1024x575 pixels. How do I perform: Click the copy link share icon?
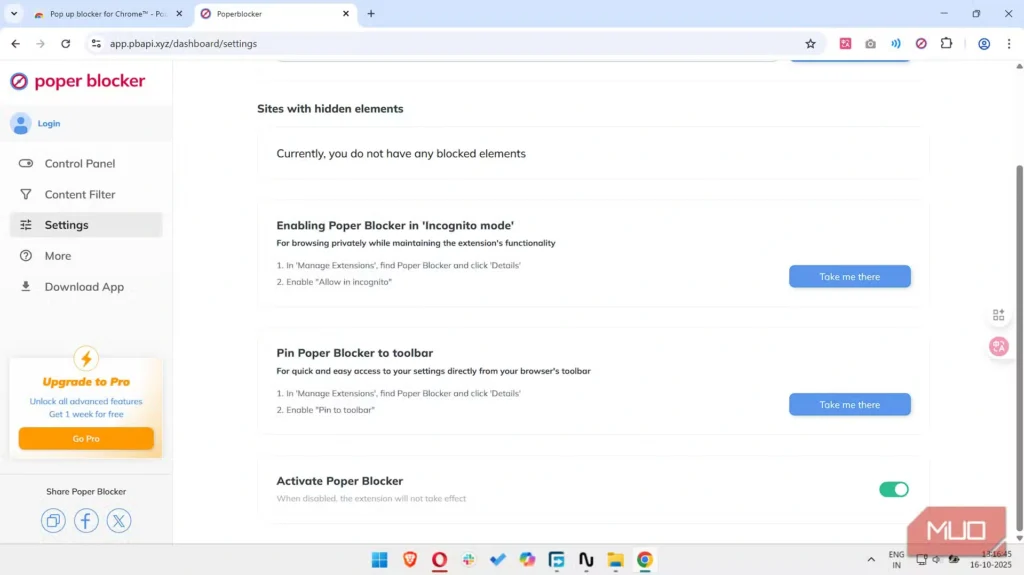click(x=53, y=521)
